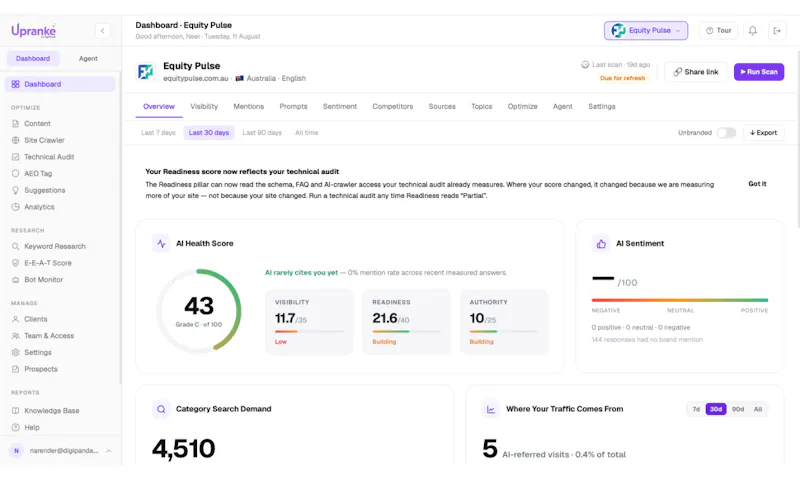Click the AI Sentiment thumbs-up icon
This screenshot has width=800, height=479.
pyautogui.click(x=601, y=244)
